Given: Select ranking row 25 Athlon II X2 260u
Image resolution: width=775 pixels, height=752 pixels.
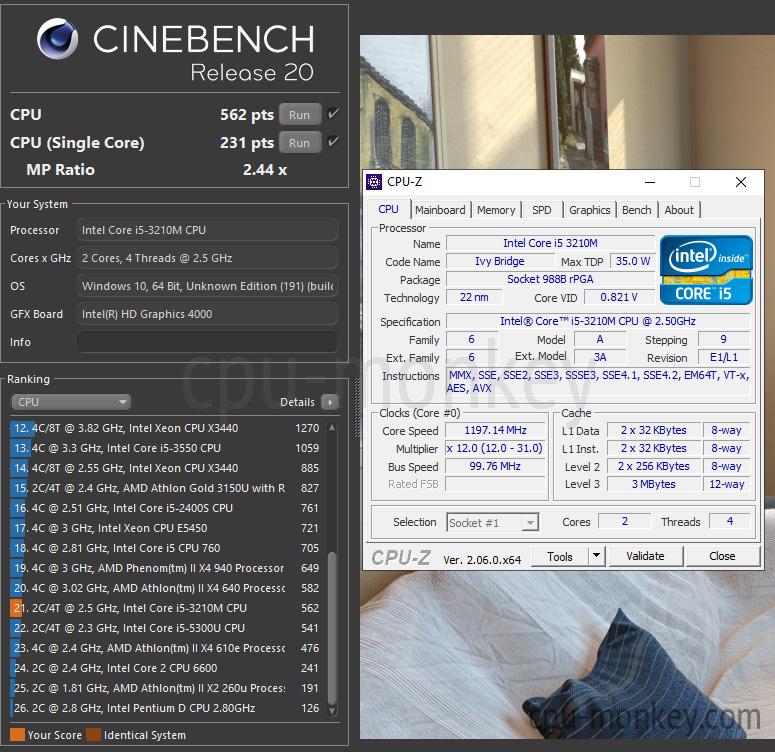Looking at the screenshot, I should (x=167, y=688).
